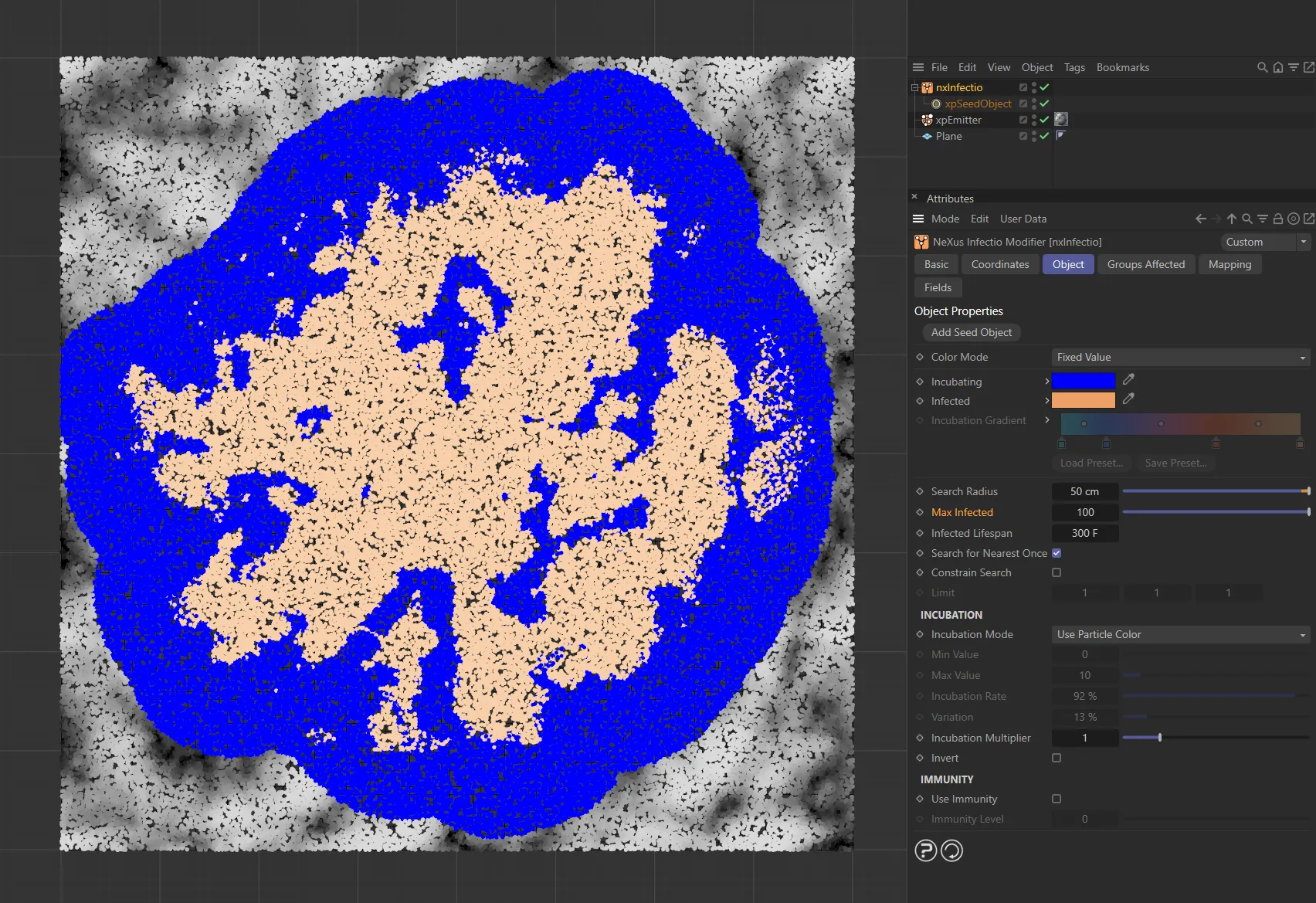The width and height of the screenshot is (1316, 903).
Task: Disable Search for Nearest Once
Action: pos(1057,553)
